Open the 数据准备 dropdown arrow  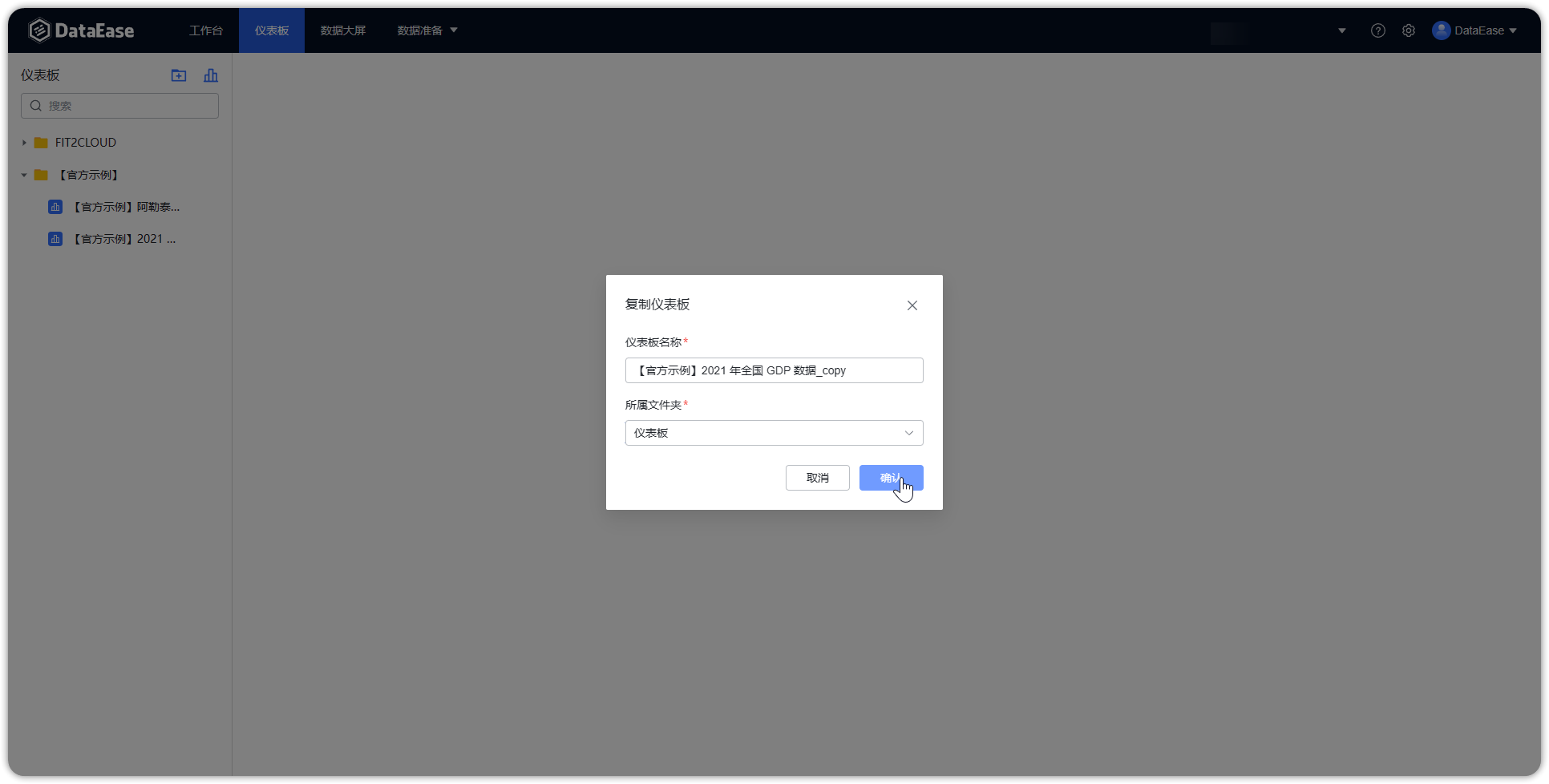pyautogui.click(x=454, y=30)
